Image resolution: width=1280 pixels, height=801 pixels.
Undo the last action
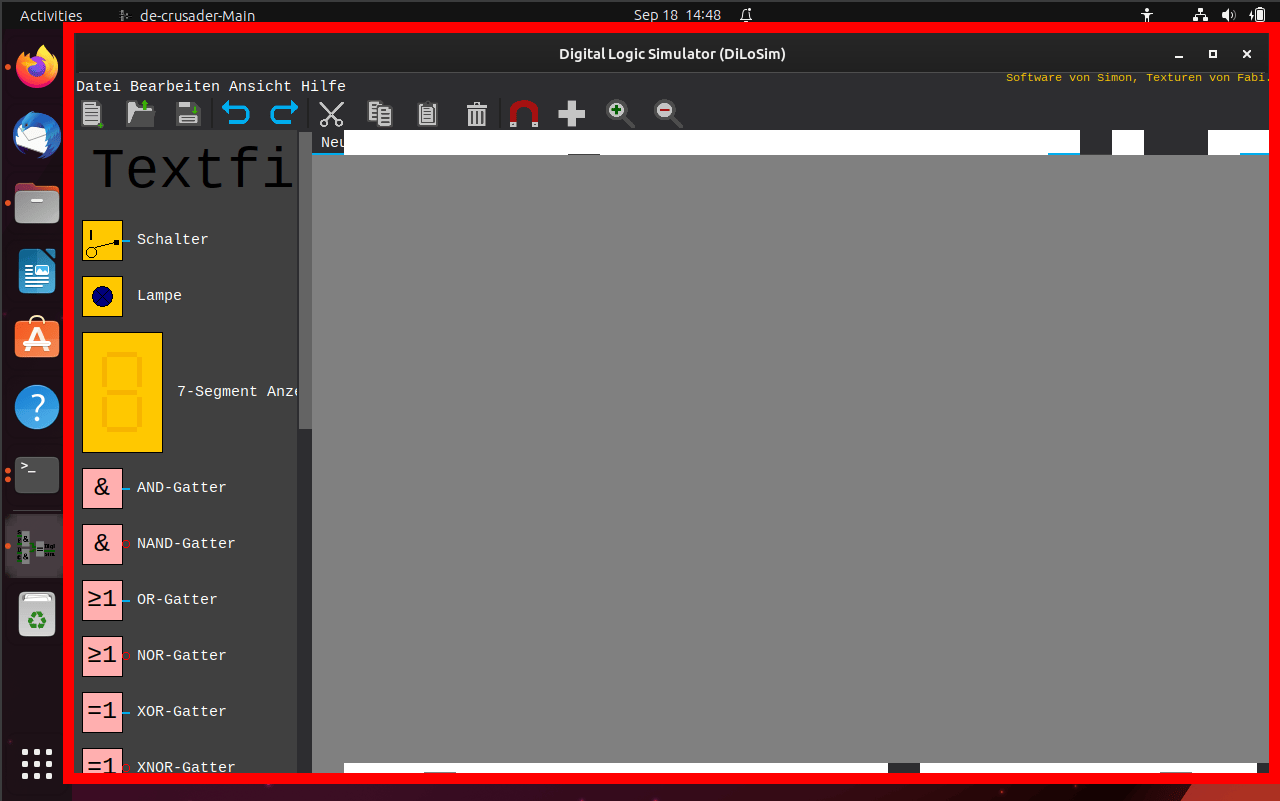click(x=236, y=113)
